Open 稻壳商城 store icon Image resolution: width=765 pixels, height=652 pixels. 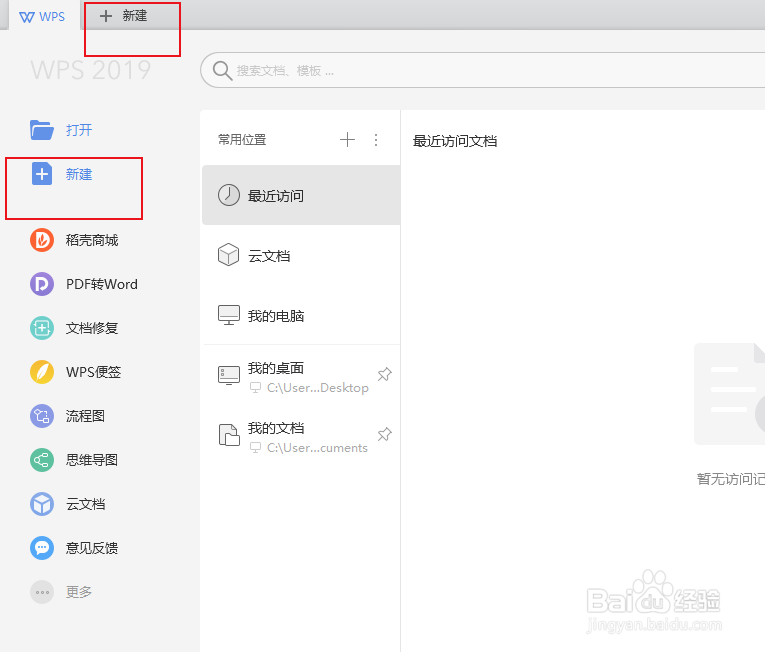(42, 240)
